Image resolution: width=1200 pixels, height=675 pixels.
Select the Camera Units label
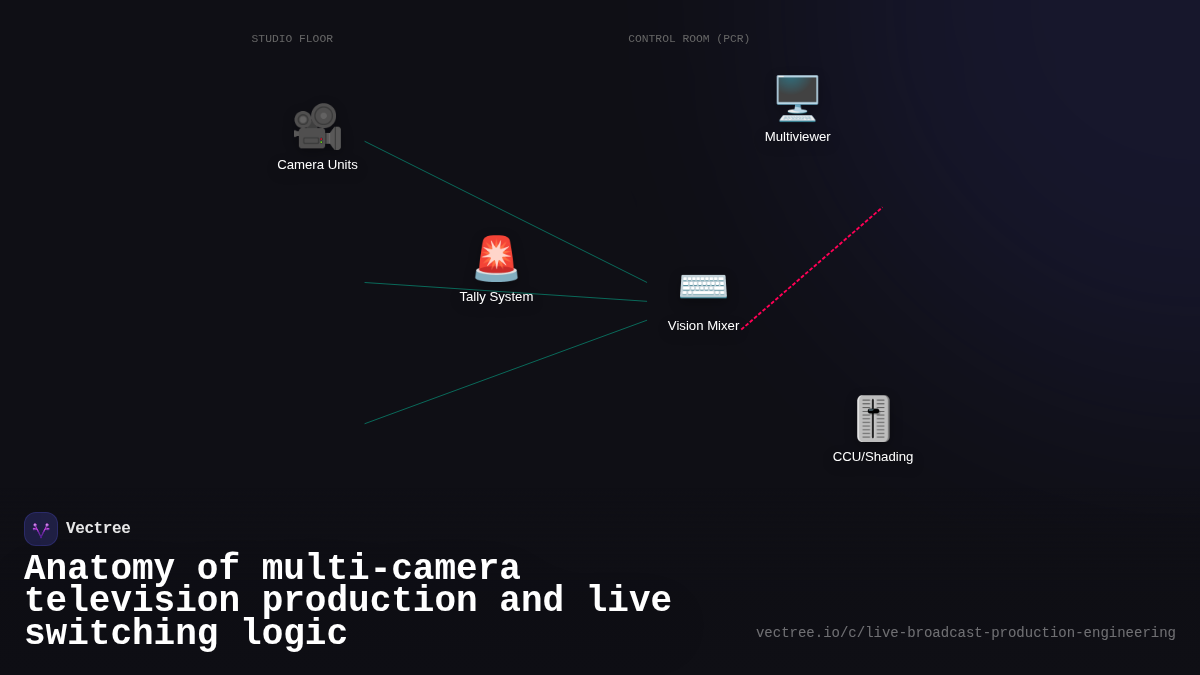click(x=317, y=165)
